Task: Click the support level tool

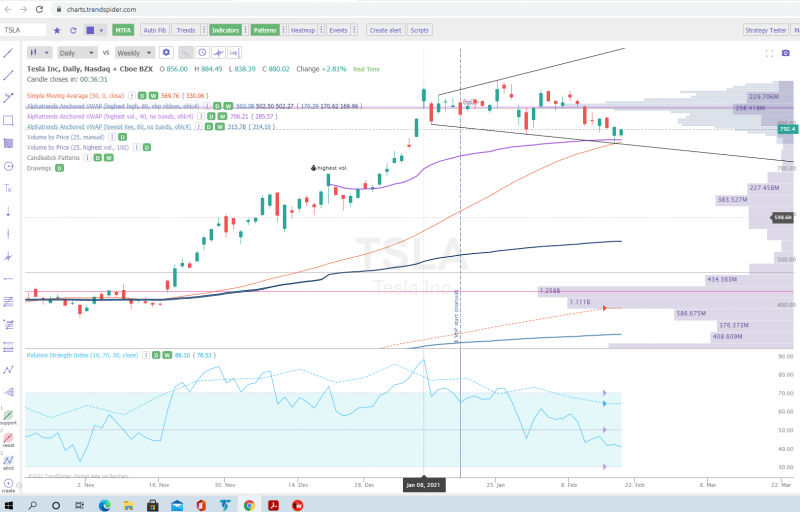Action: click(x=8, y=417)
